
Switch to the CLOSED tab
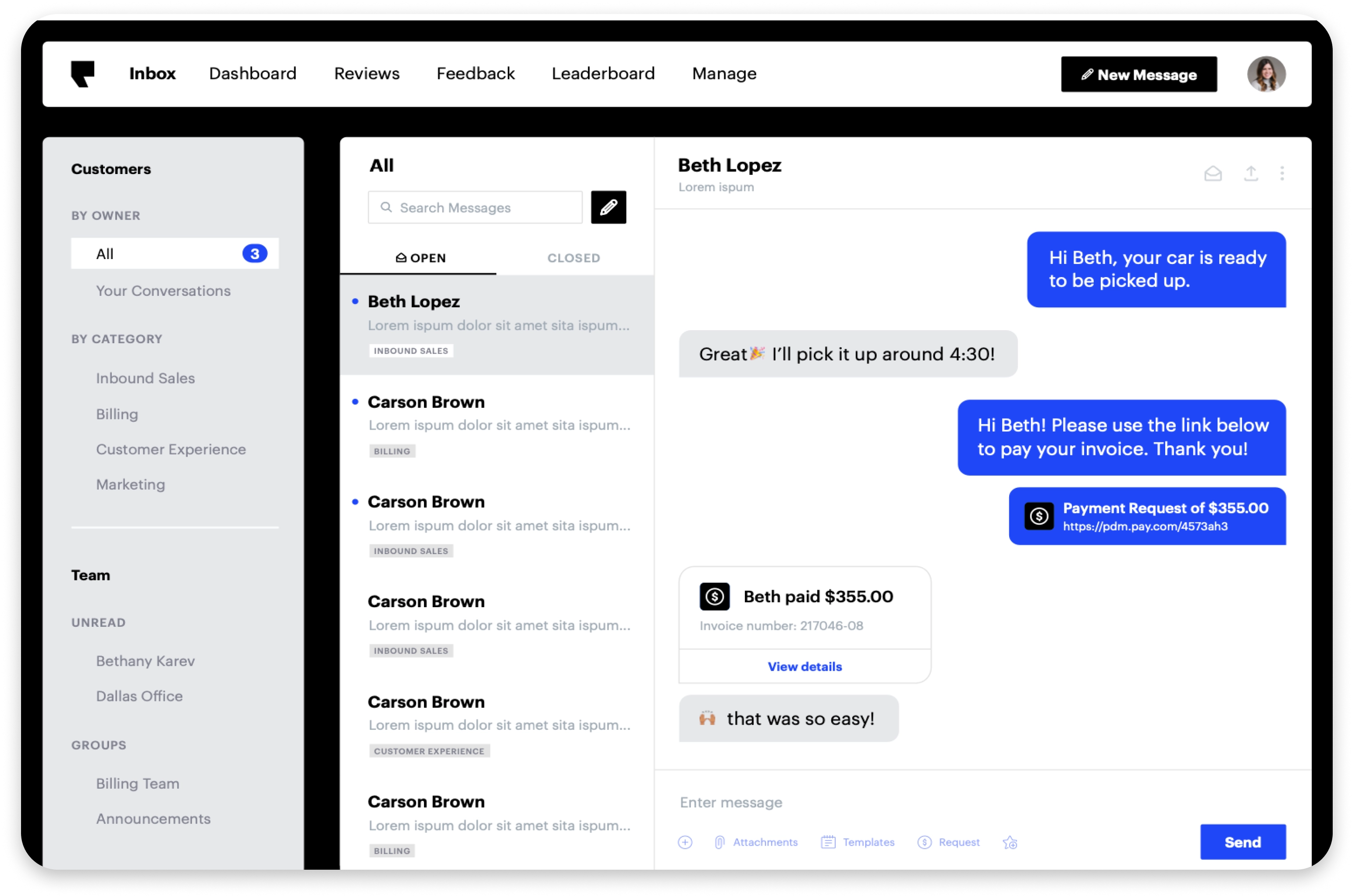pos(574,257)
